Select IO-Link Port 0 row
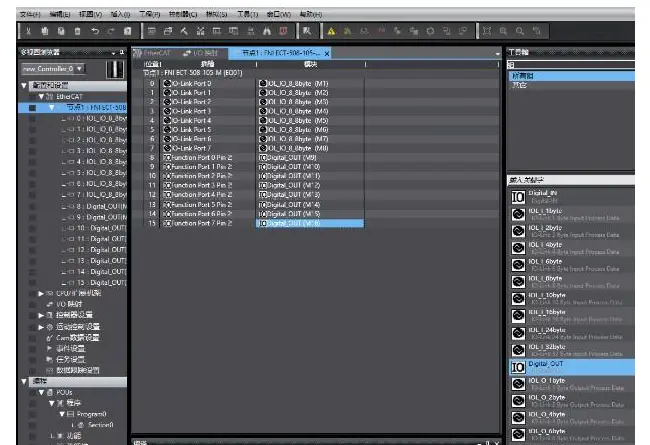 [188, 83]
